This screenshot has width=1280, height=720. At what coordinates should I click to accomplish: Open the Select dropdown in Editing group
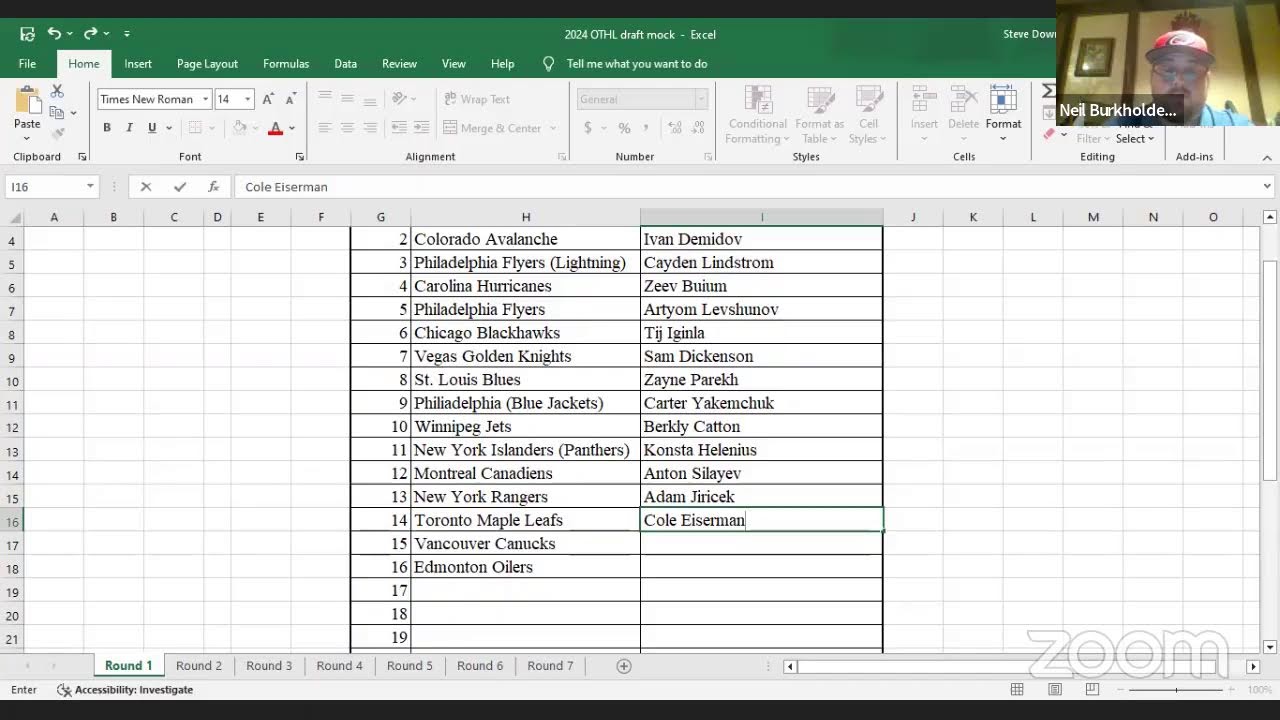pyautogui.click(x=1135, y=139)
